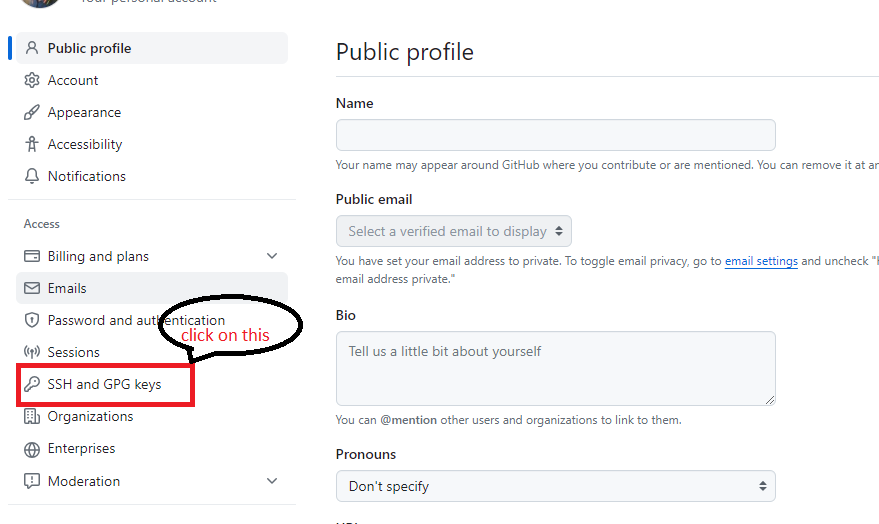The image size is (879, 524).
Task: Click the Bio textarea resize handle
Action: [770, 400]
